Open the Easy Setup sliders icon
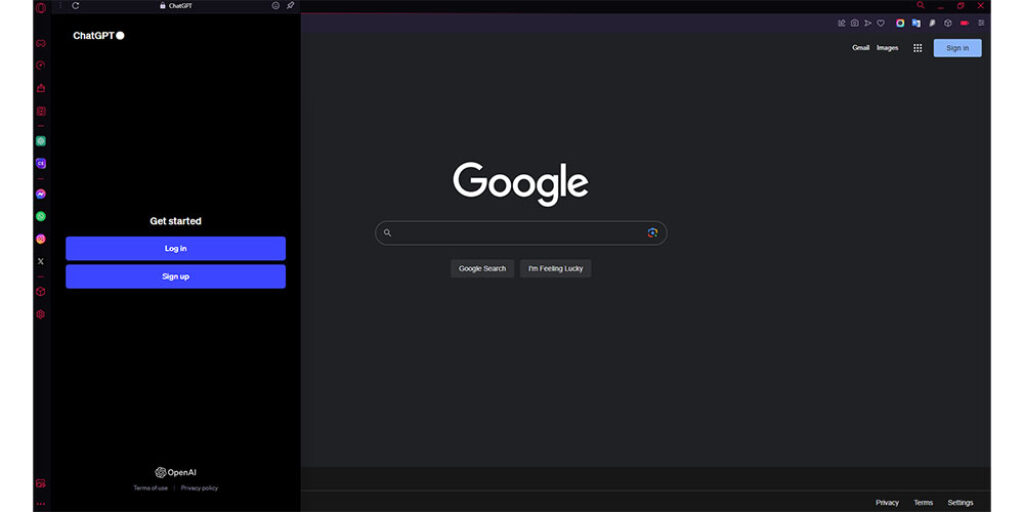The width and height of the screenshot is (1024, 512). pos(982,23)
